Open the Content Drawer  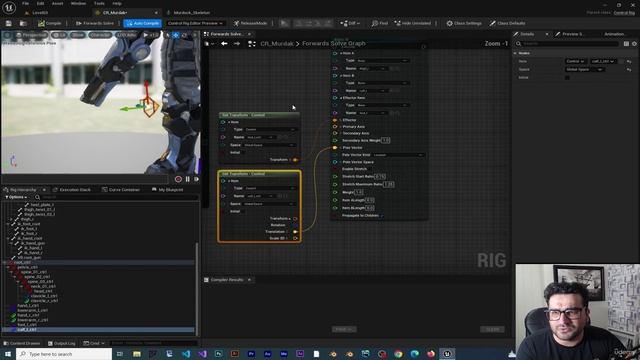[22, 343]
